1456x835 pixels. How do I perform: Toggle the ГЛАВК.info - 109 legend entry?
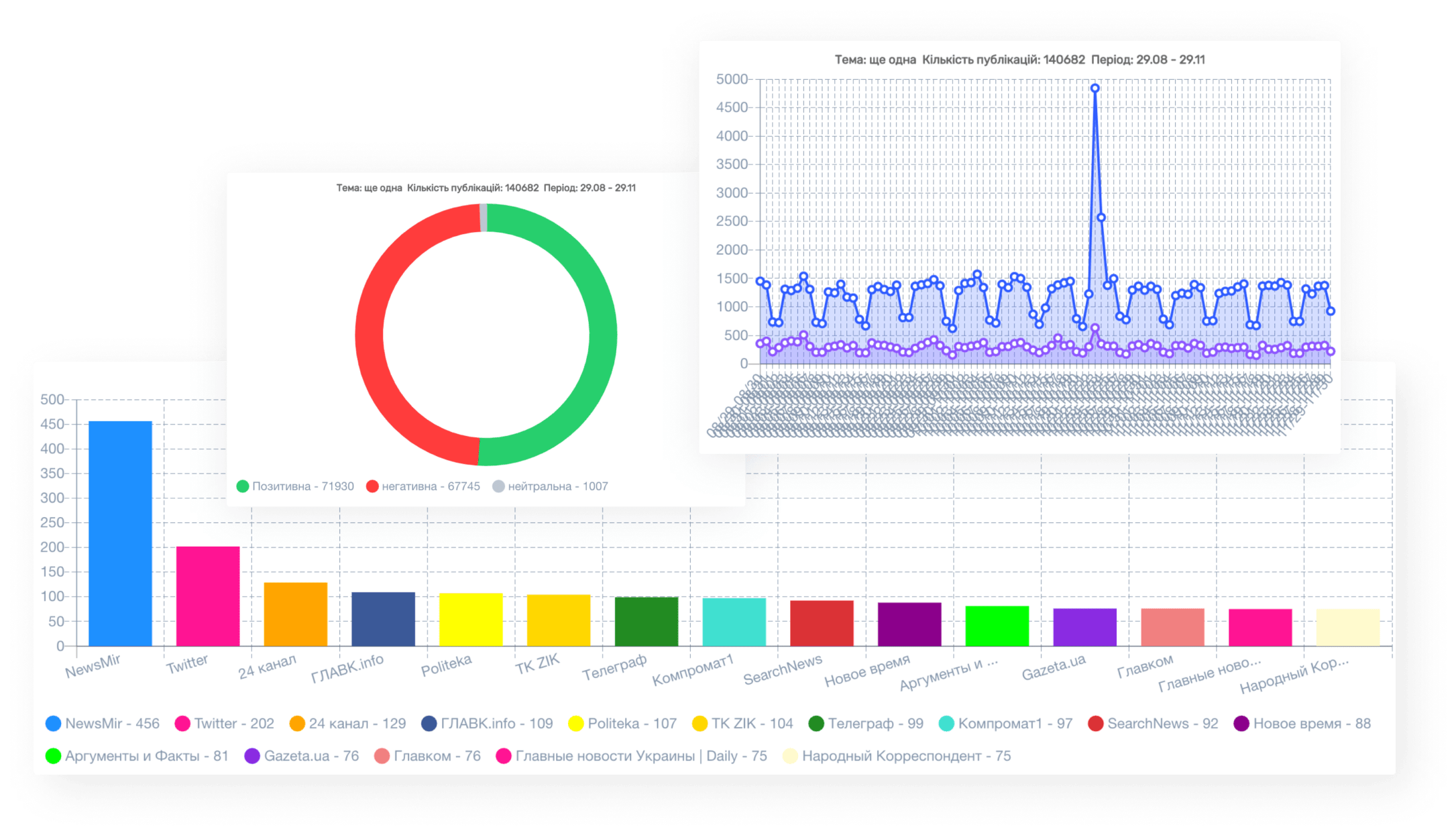487,724
